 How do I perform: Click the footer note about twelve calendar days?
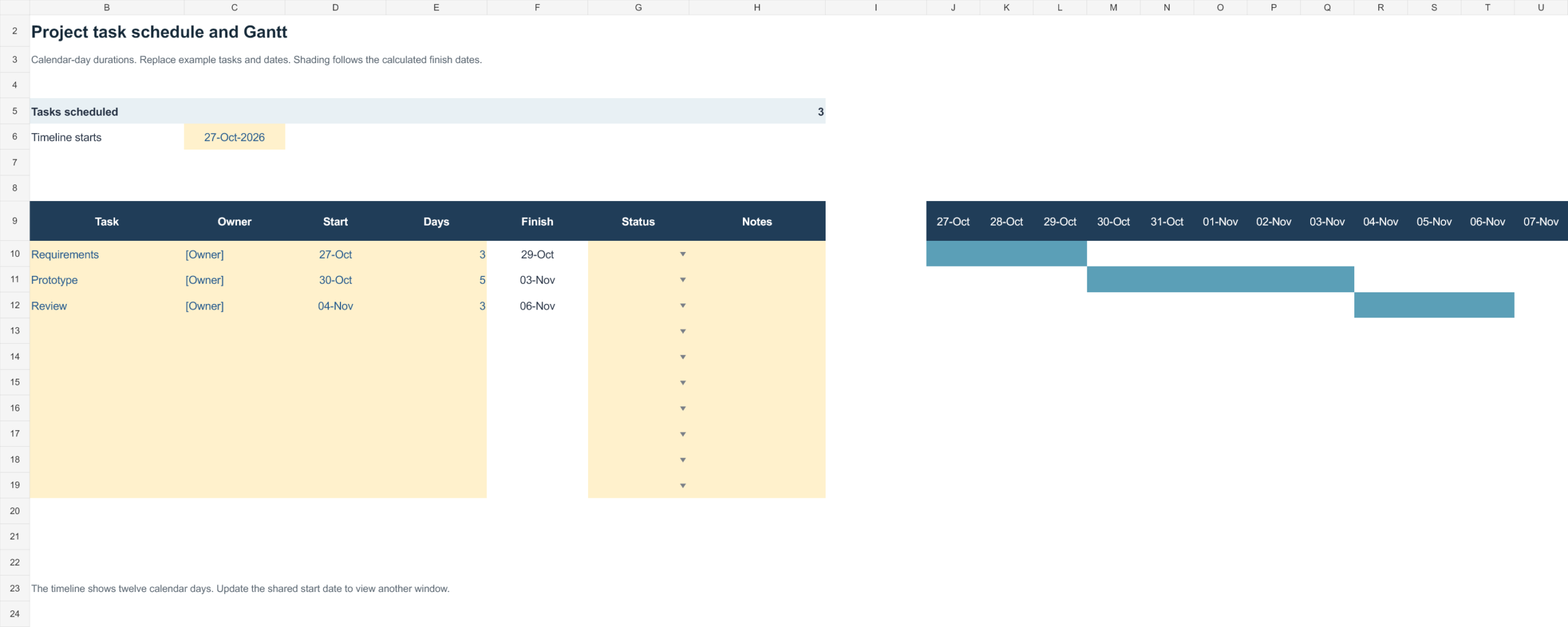(x=240, y=588)
